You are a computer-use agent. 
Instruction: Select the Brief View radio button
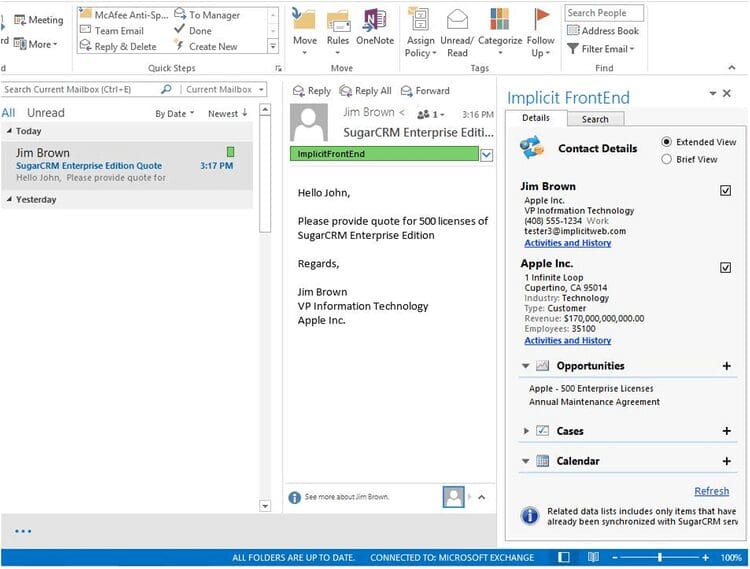point(666,159)
